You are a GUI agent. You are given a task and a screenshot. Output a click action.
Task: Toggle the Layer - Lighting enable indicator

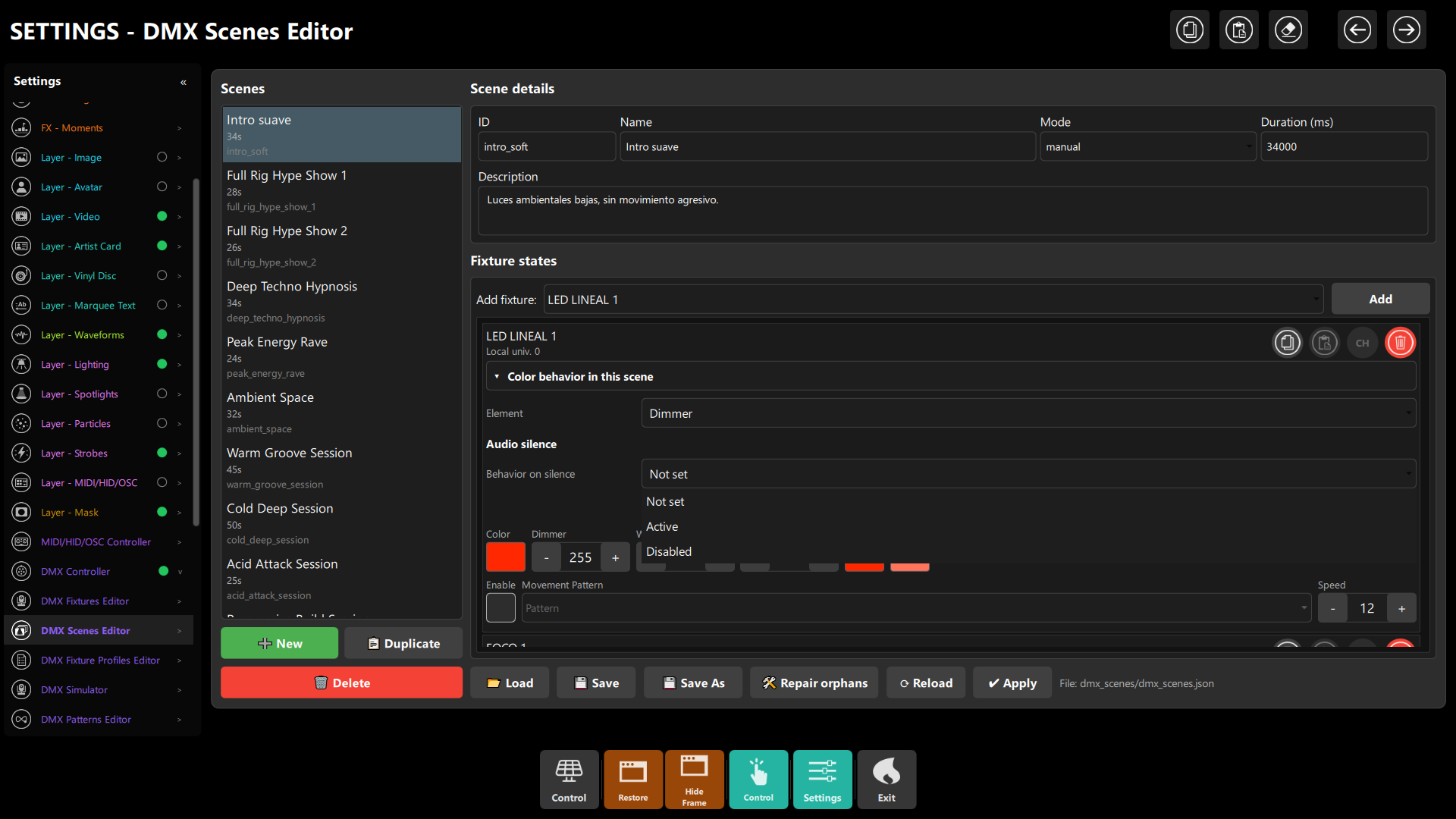click(162, 364)
